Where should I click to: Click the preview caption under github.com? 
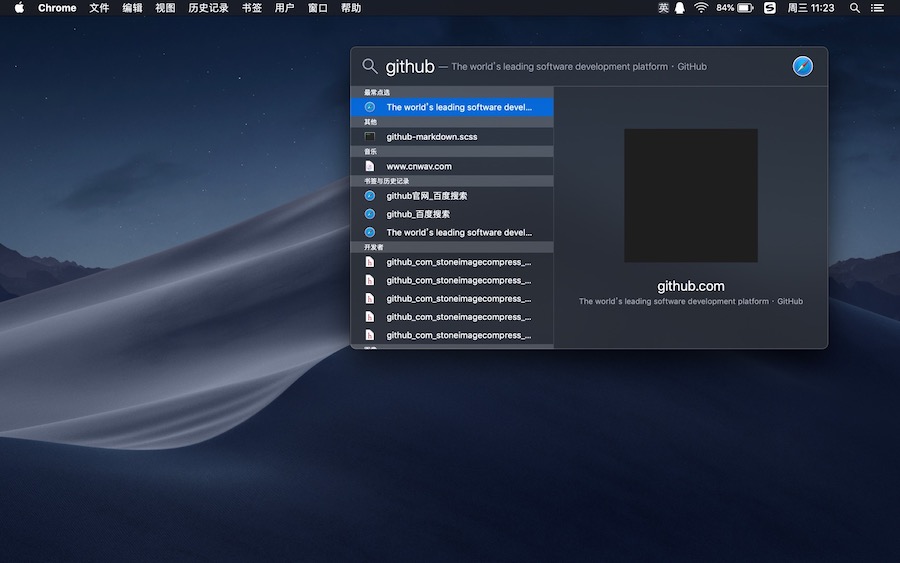pos(690,301)
